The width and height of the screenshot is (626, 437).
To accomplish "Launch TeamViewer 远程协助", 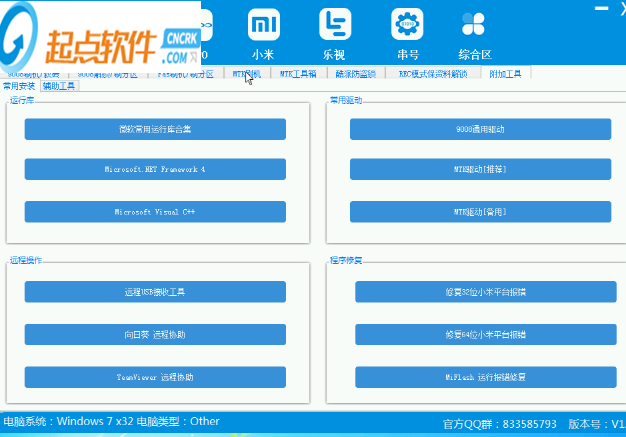I will coord(155,377).
